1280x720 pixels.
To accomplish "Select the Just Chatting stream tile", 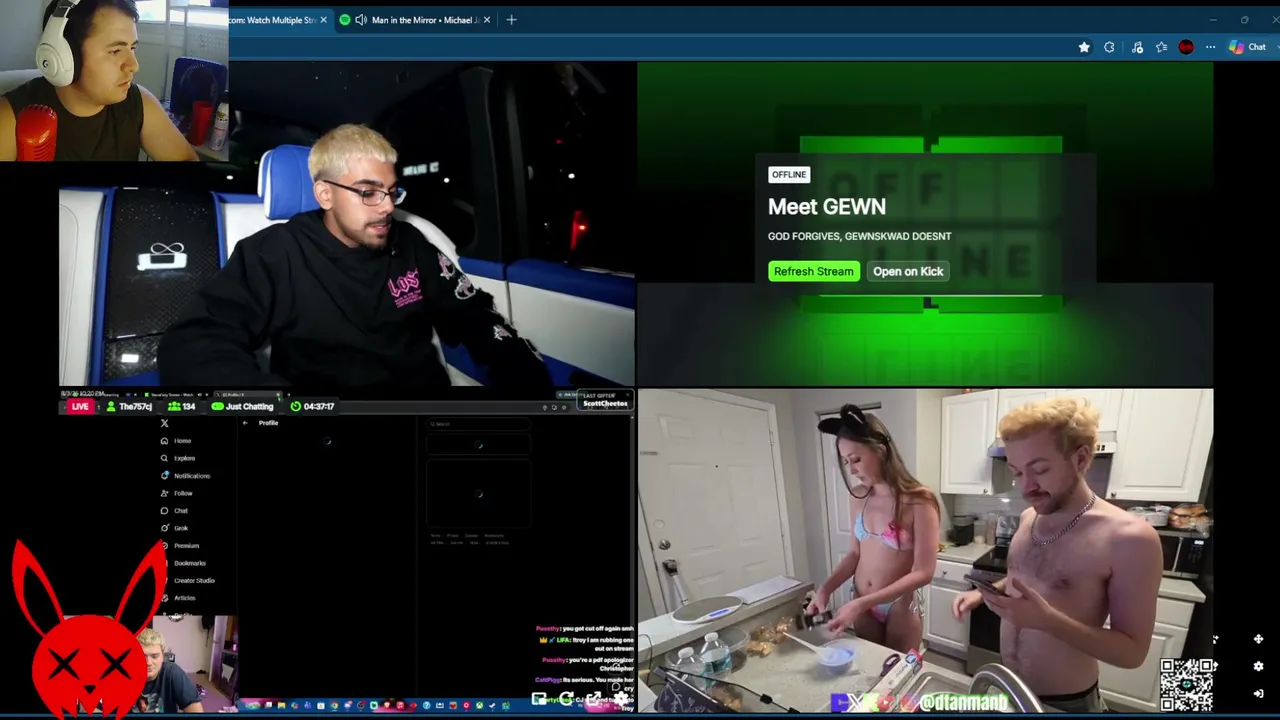I will [x=346, y=551].
